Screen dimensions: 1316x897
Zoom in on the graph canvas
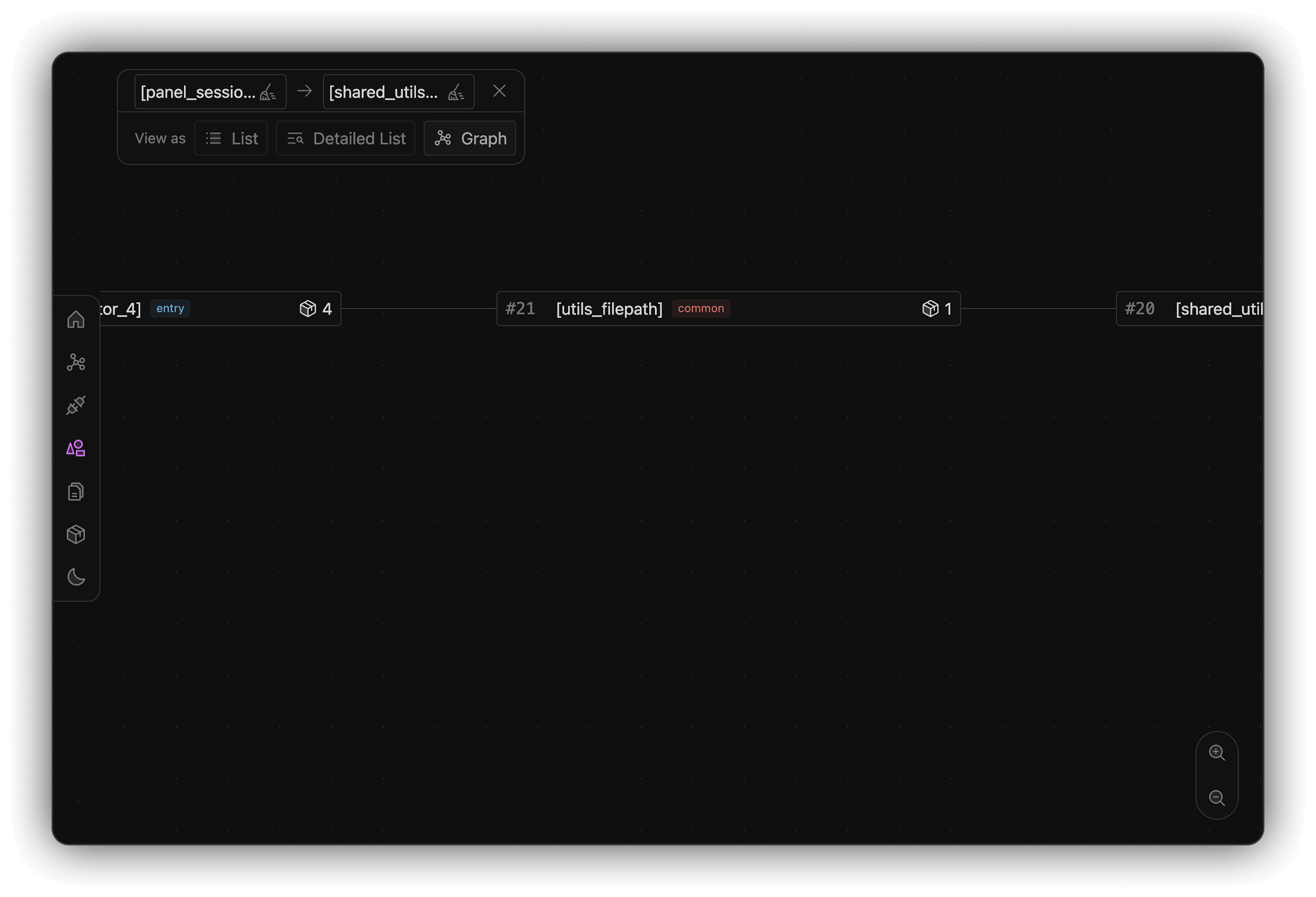coord(1217,752)
